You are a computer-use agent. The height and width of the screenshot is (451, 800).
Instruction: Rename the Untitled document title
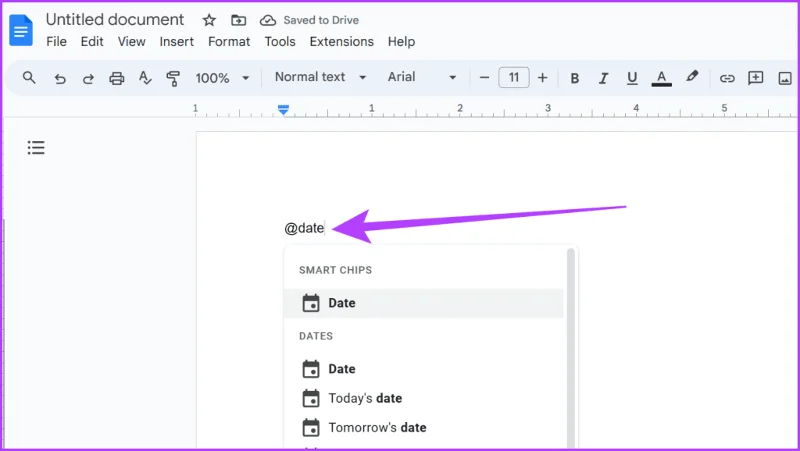click(115, 19)
